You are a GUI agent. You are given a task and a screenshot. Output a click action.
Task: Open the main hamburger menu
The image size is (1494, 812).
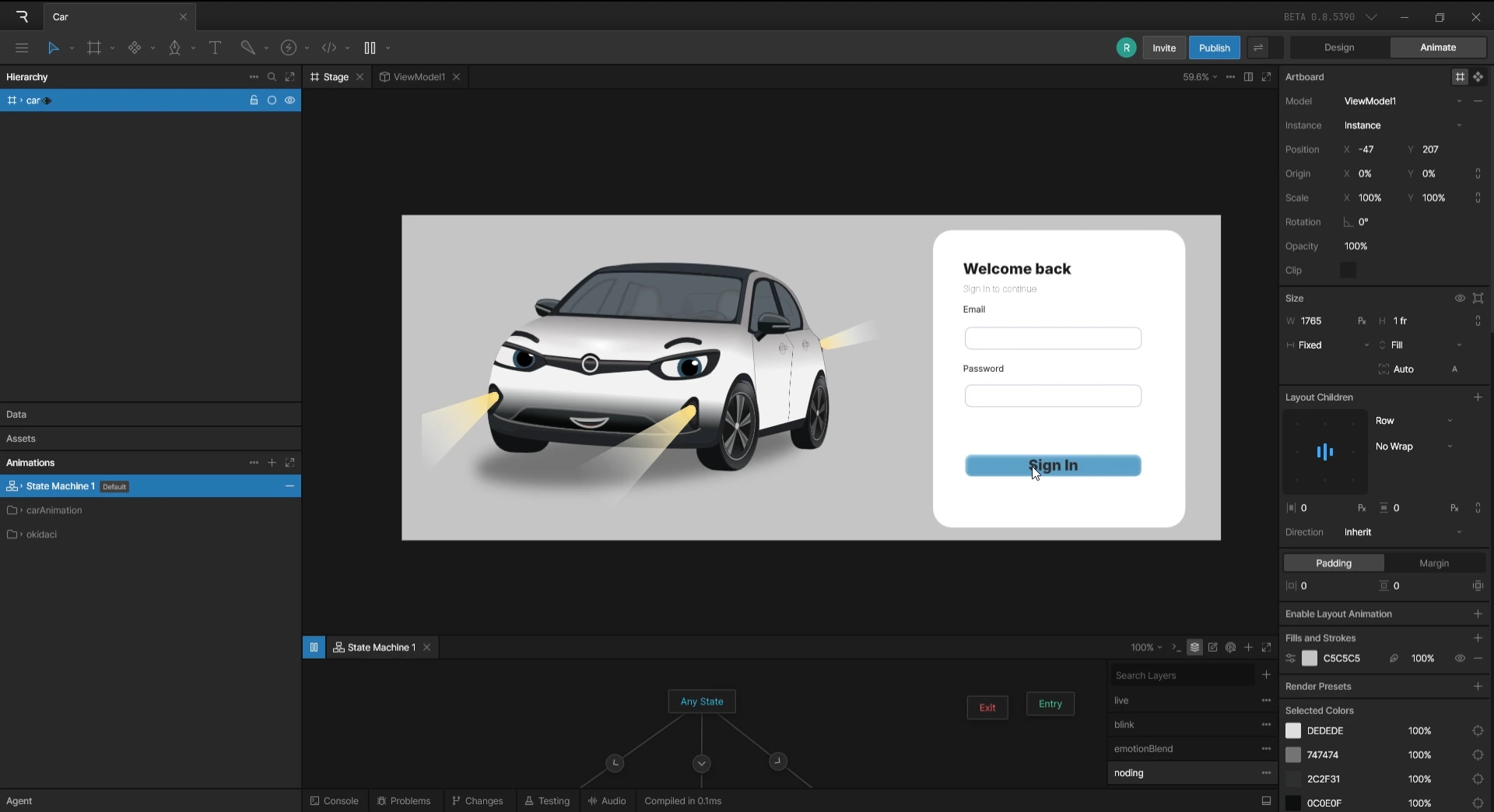22,47
